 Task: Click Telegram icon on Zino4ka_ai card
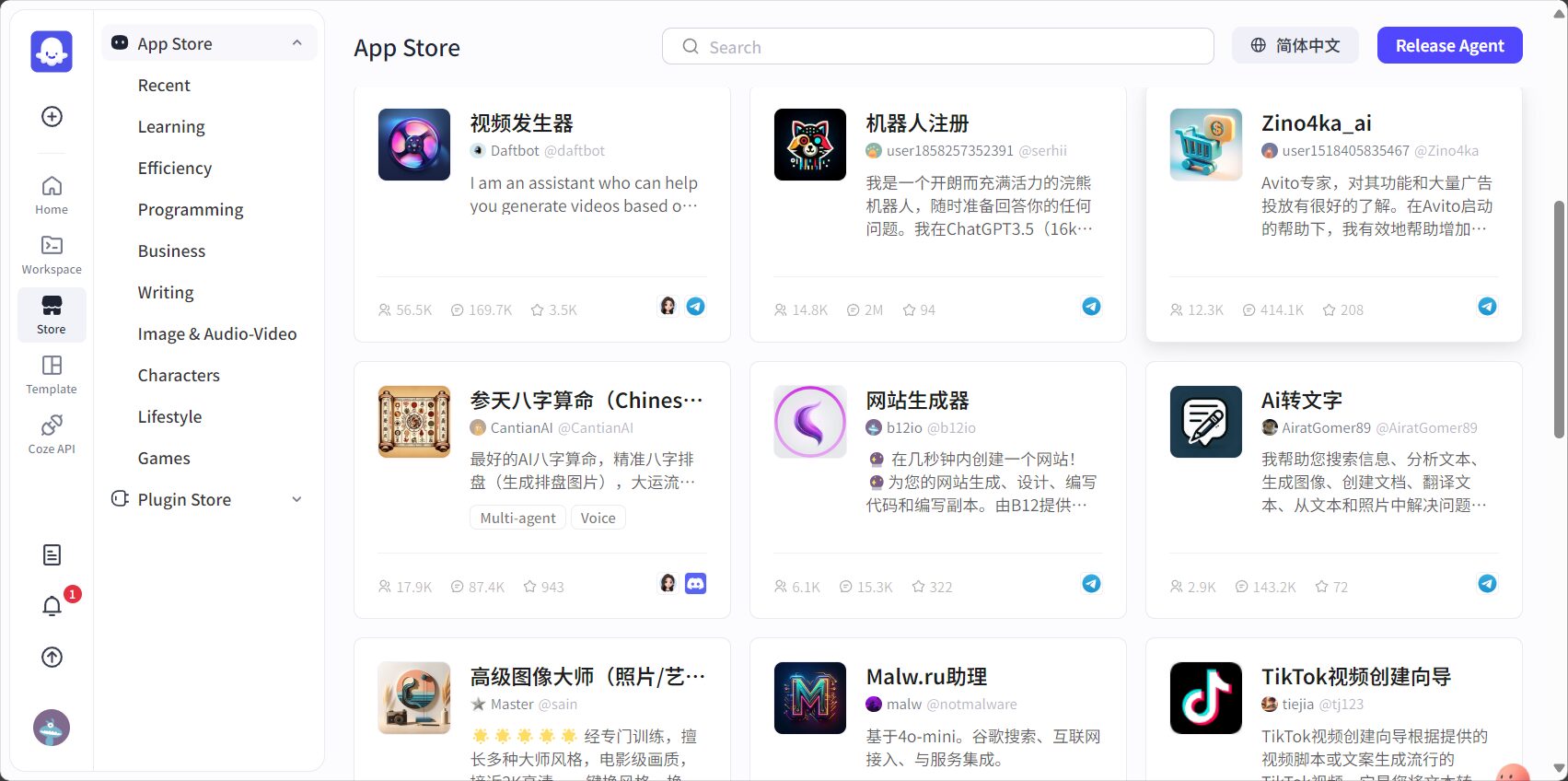[1487, 307]
